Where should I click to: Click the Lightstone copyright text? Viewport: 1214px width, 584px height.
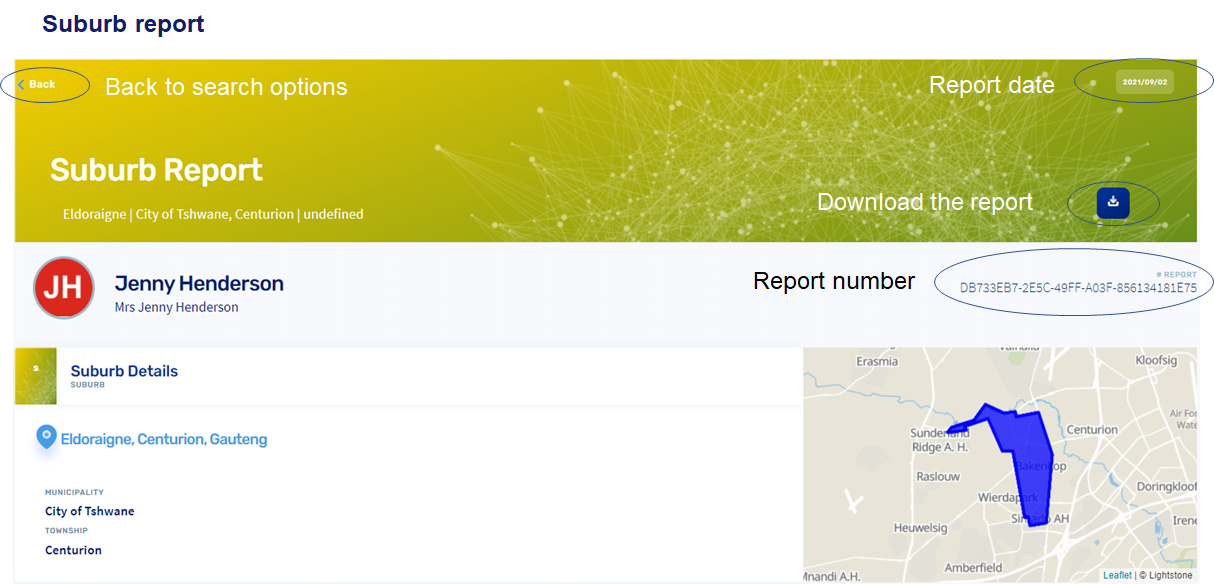click(x=1168, y=575)
